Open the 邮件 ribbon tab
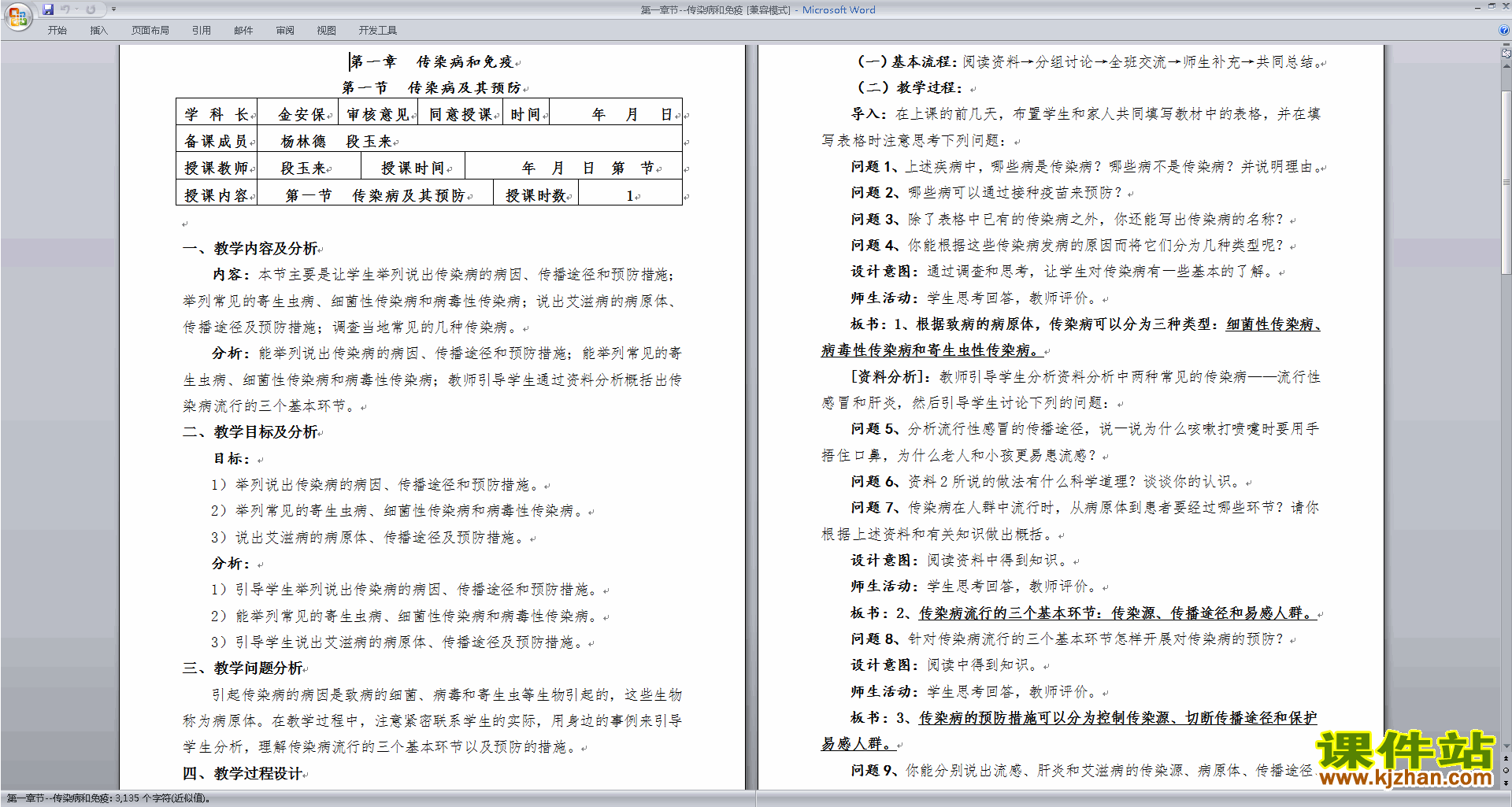 pos(243,31)
